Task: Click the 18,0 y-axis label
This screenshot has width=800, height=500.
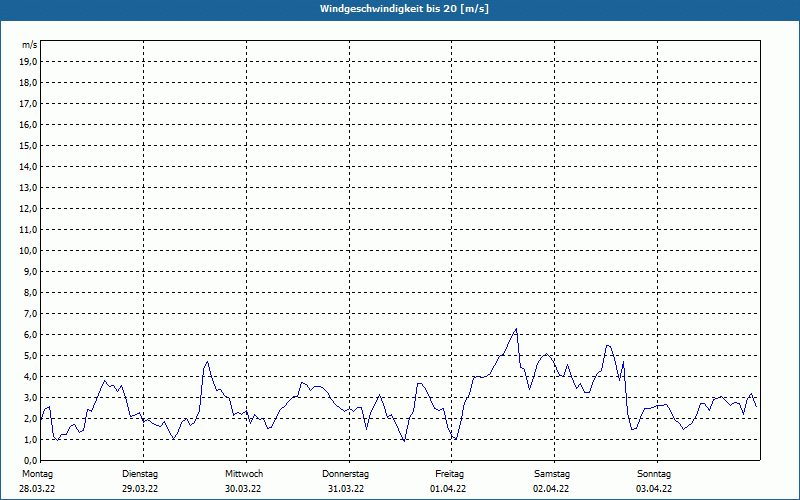Action: coord(29,83)
